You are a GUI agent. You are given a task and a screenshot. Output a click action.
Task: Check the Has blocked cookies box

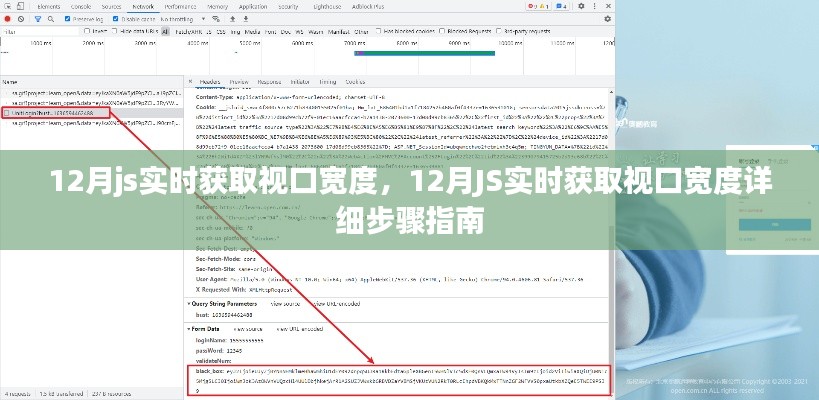click(x=379, y=31)
